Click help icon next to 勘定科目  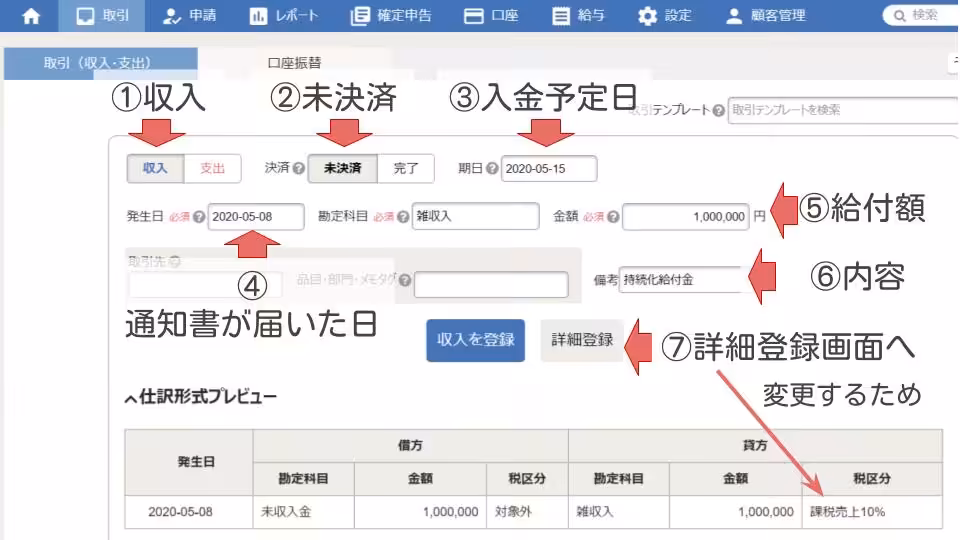coord(403,217)
